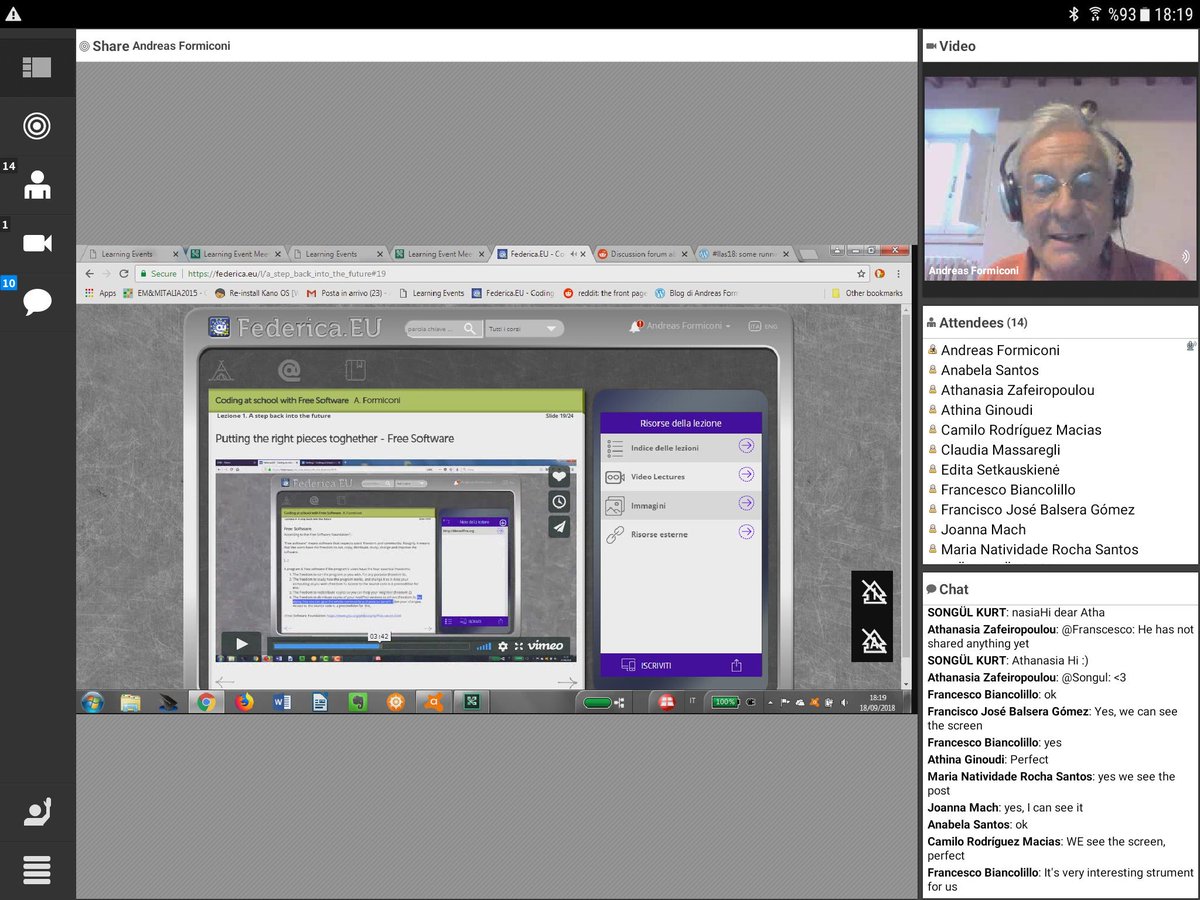Click the share icon beside ISCRIVITI
1200x900 pixels.
[737, 665]
